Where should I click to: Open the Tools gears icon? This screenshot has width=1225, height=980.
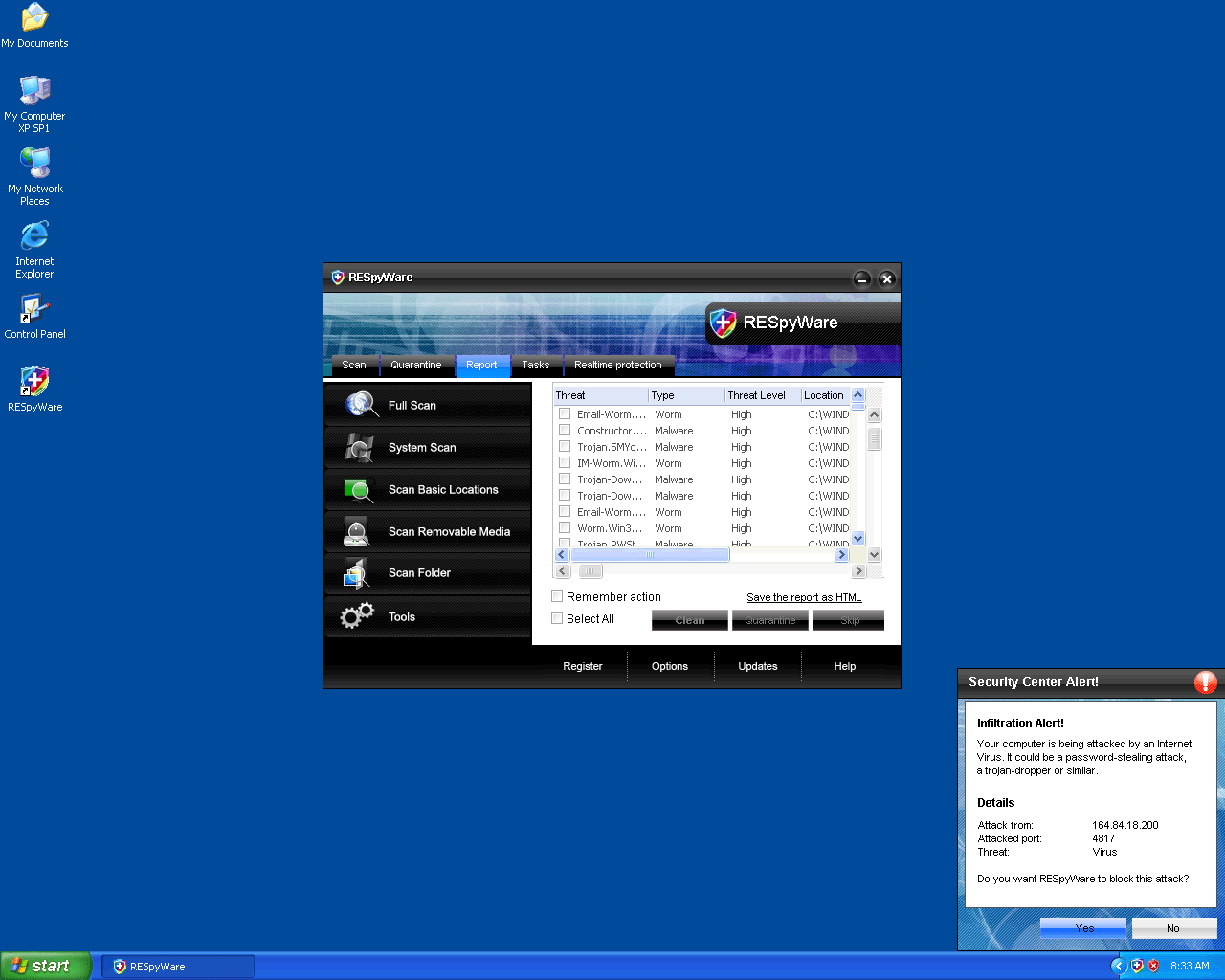[357, 617]
